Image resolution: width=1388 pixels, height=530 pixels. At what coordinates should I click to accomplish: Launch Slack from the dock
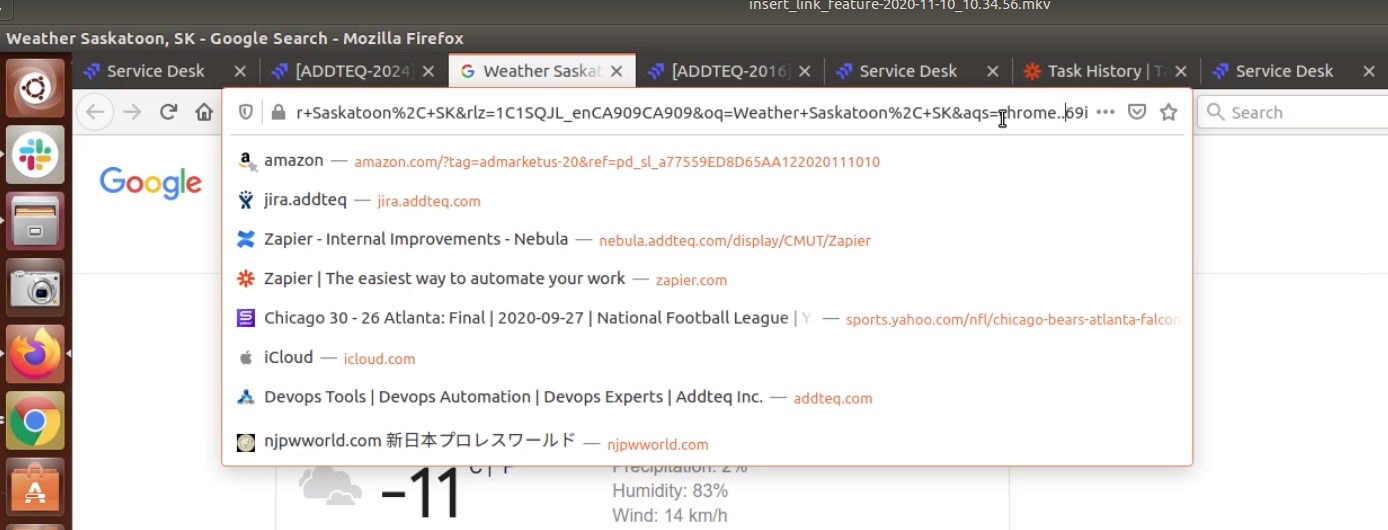point(35,155)
